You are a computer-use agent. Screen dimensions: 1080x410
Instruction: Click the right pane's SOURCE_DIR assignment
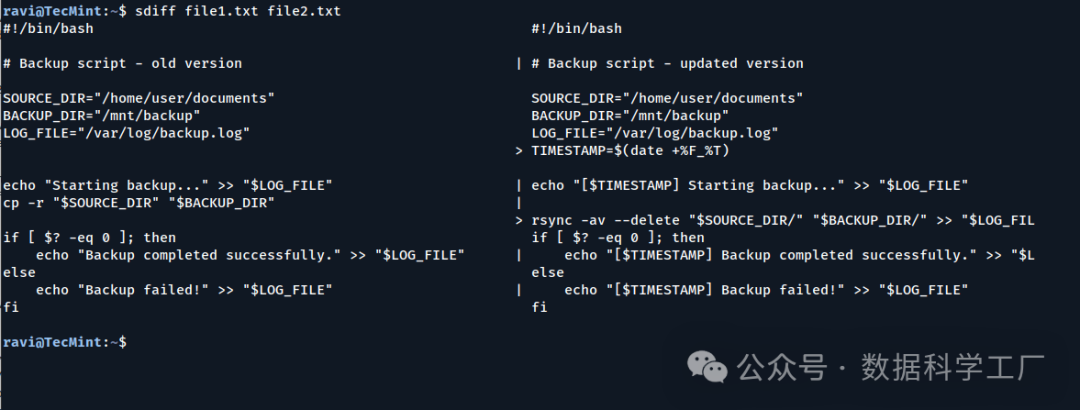click(x=667, y=98)
